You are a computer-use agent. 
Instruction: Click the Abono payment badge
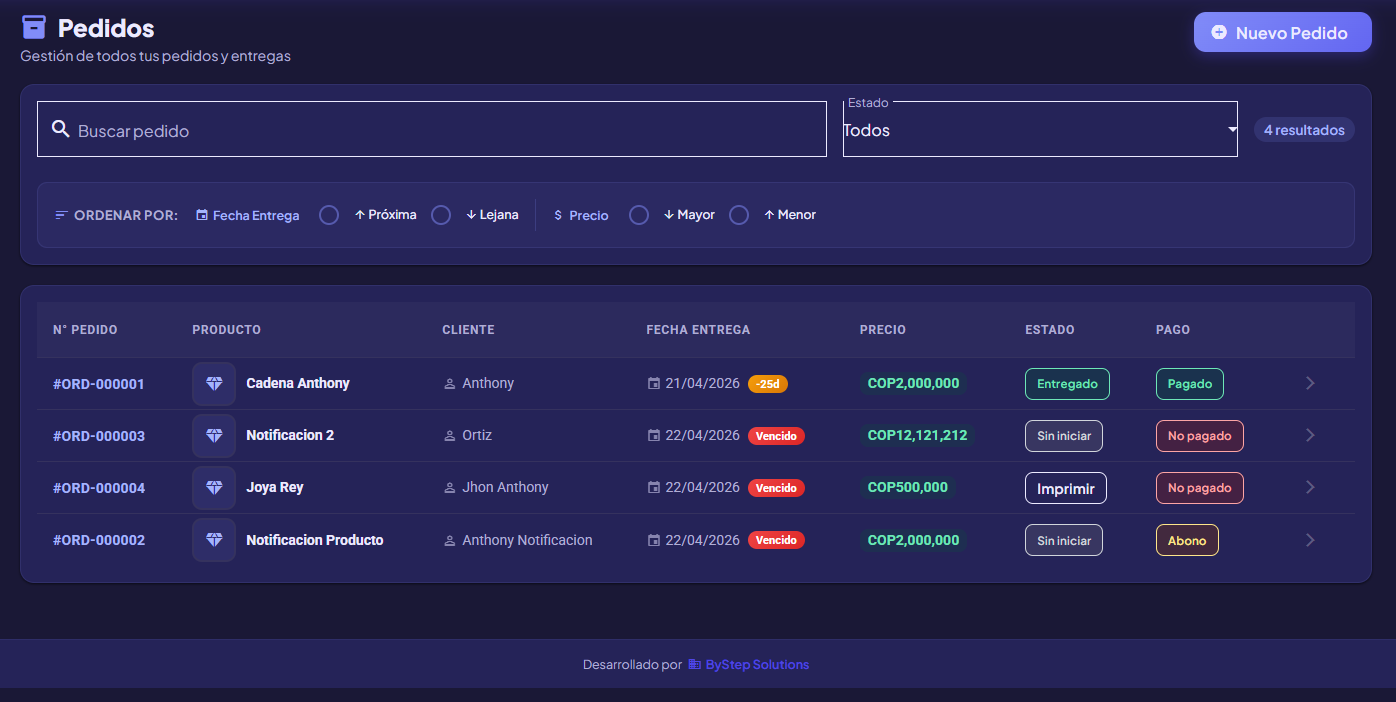[1187, 540]
